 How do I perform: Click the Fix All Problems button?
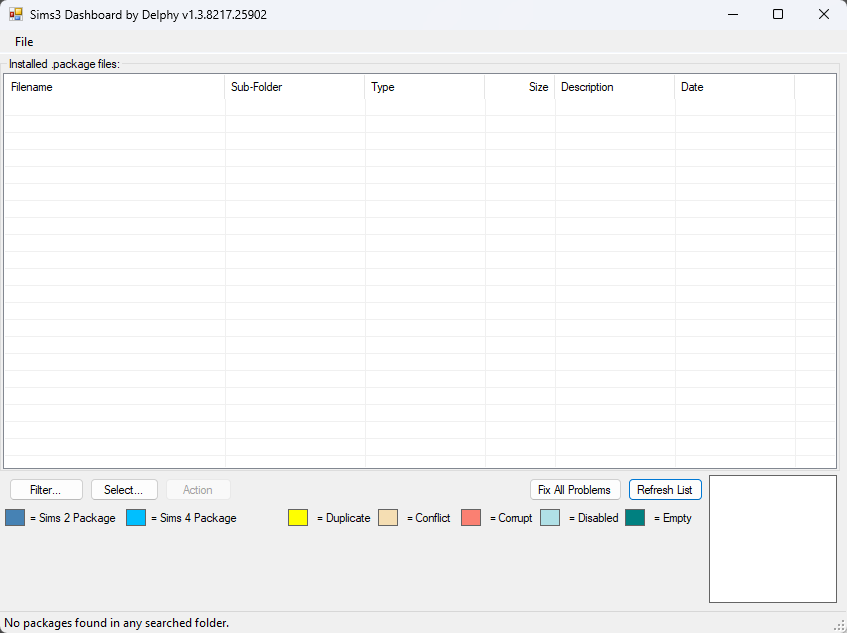575,490
